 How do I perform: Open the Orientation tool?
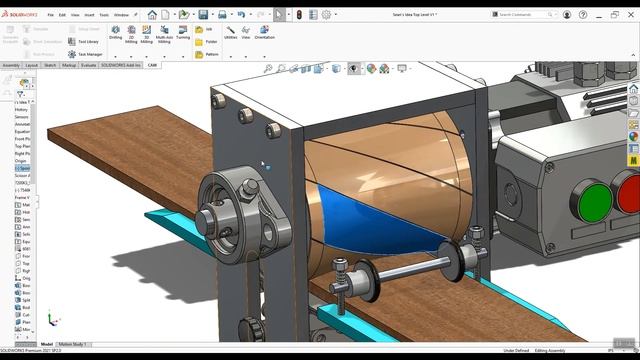(264, 32)
